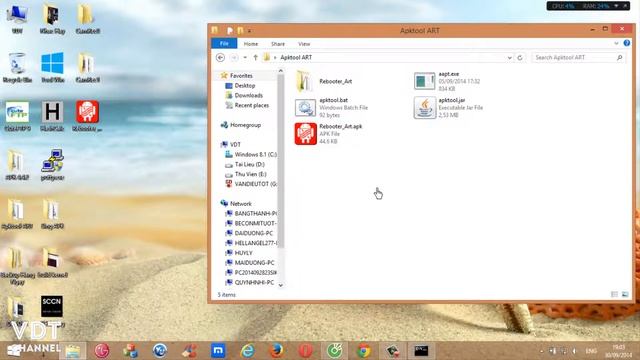
Task: Launch Maxthon browser from taskbar
Action: pyautogui.click(x=218, y=351)
